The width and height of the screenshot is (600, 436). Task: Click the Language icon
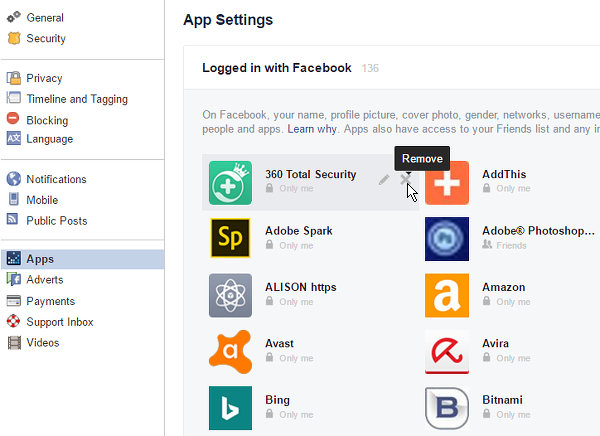[14, 138]
